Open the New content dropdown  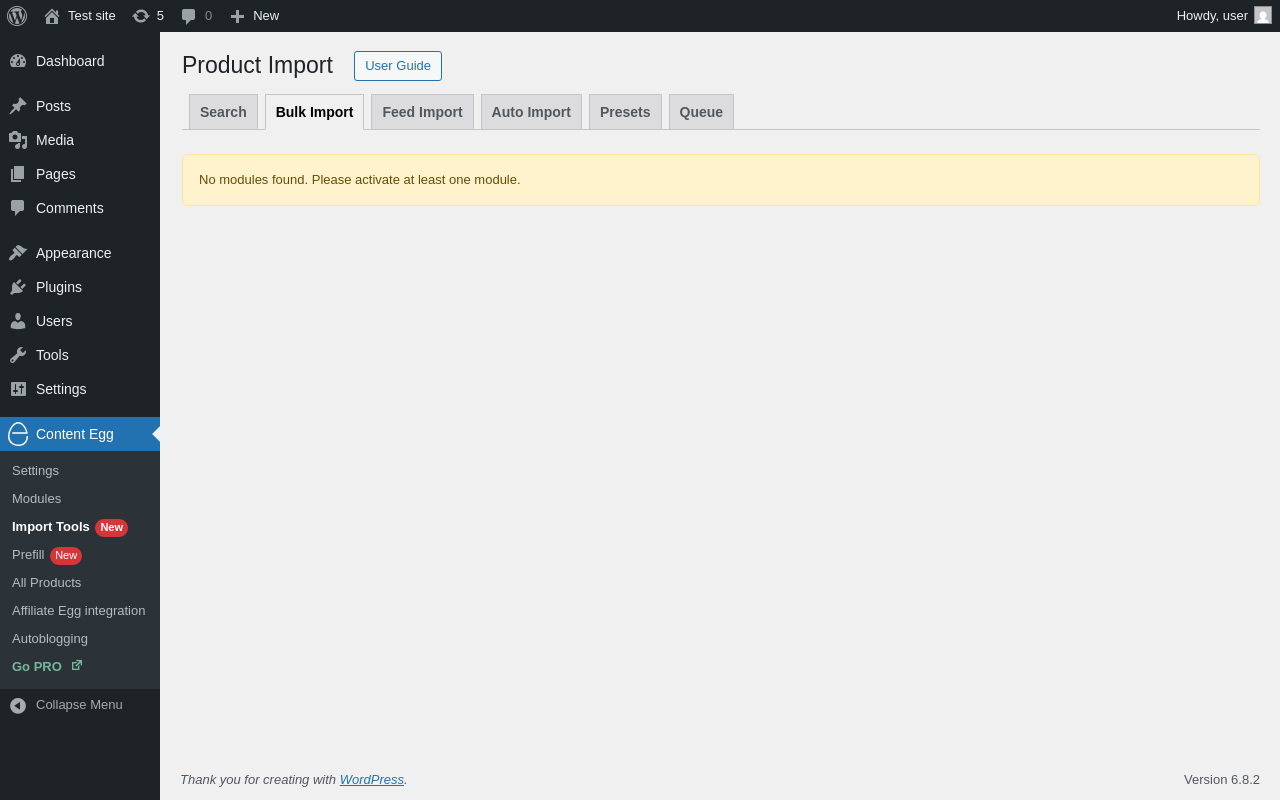point(255,16)
